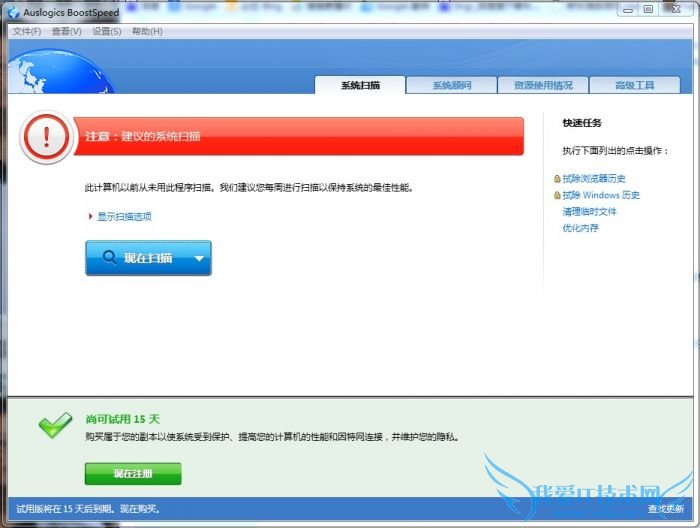Click the lock icon beside 拭除浏览器历史
Viewport: 700px width, 528px height.
coord(556,179)
